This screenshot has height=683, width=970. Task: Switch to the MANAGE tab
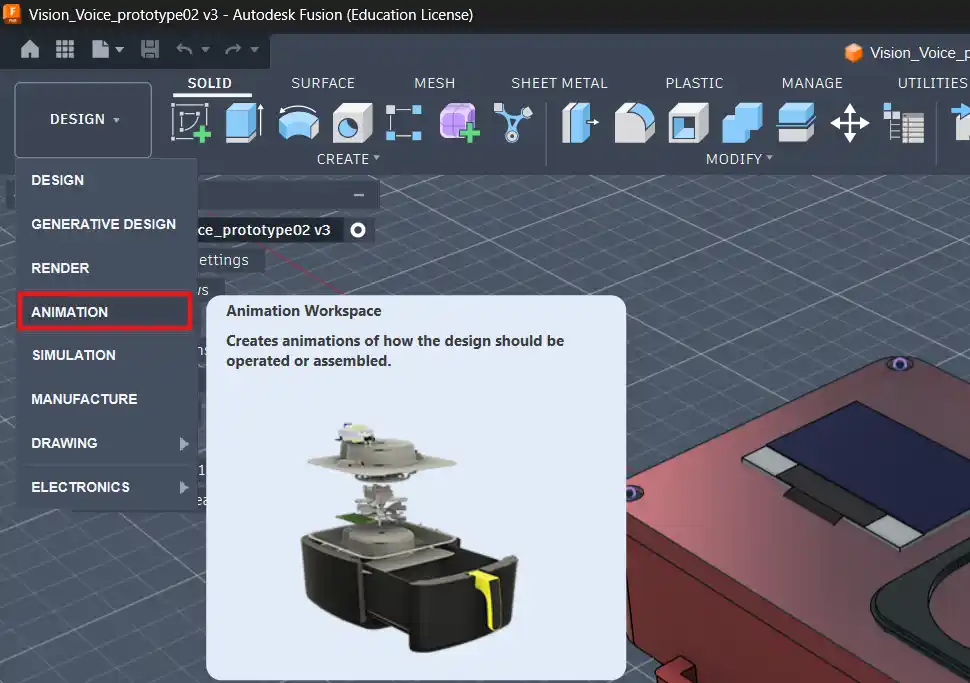[812, 83]
